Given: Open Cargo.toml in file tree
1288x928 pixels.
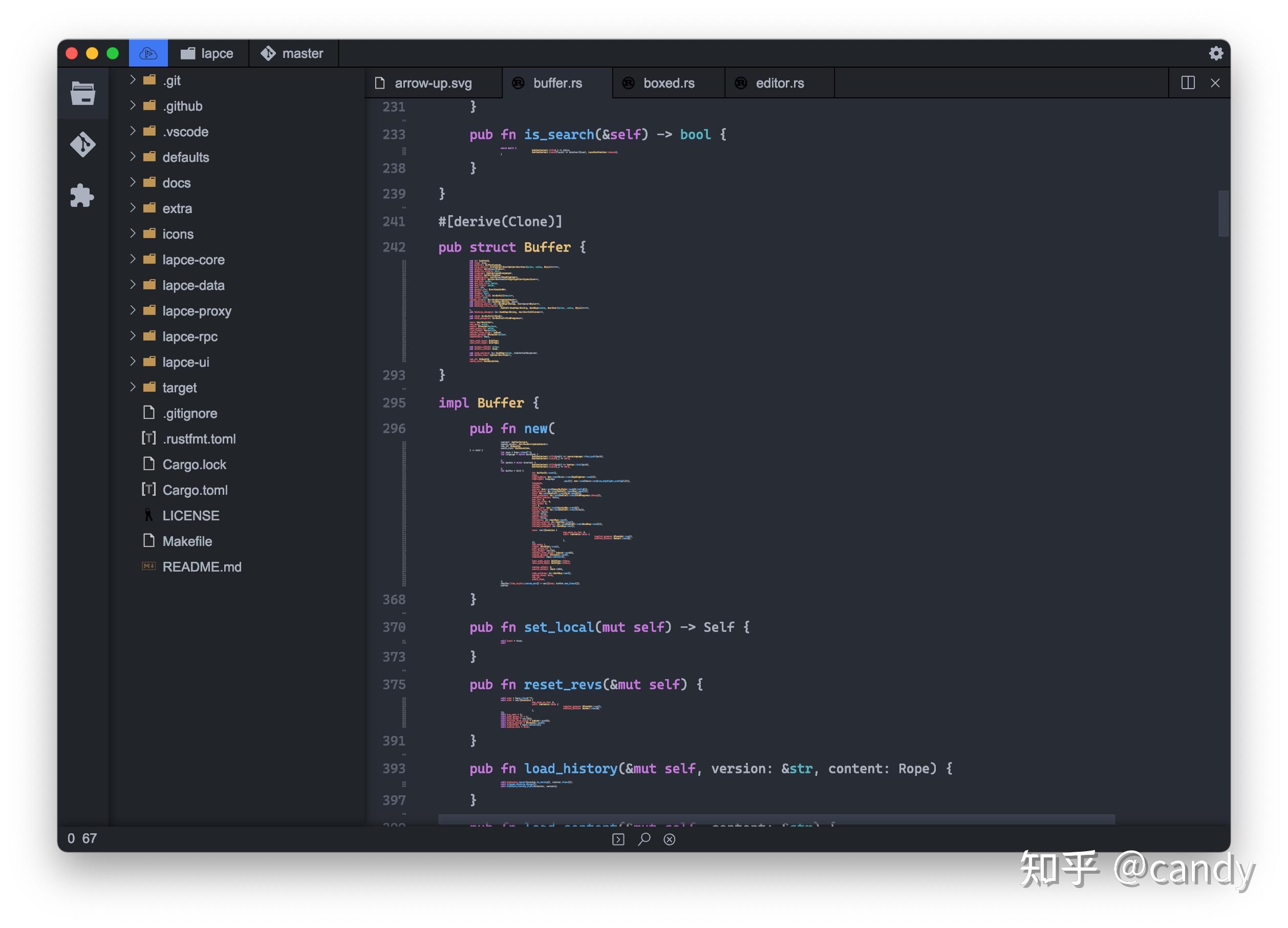Looking at the screenshot, I should click(195, 490).
